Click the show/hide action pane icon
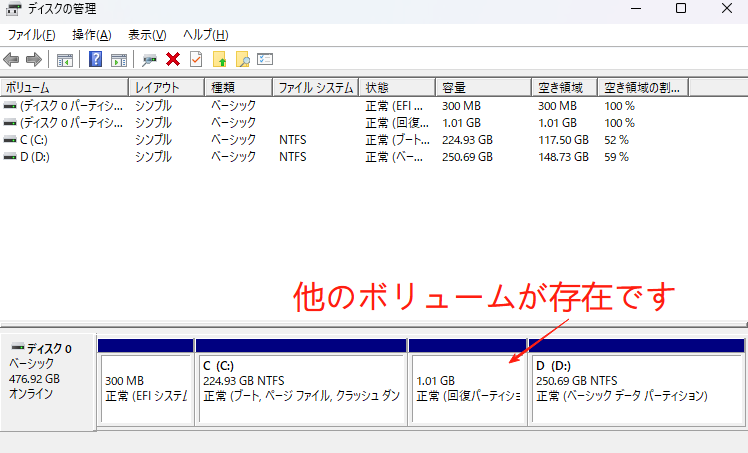 click(x=119, y=59)
